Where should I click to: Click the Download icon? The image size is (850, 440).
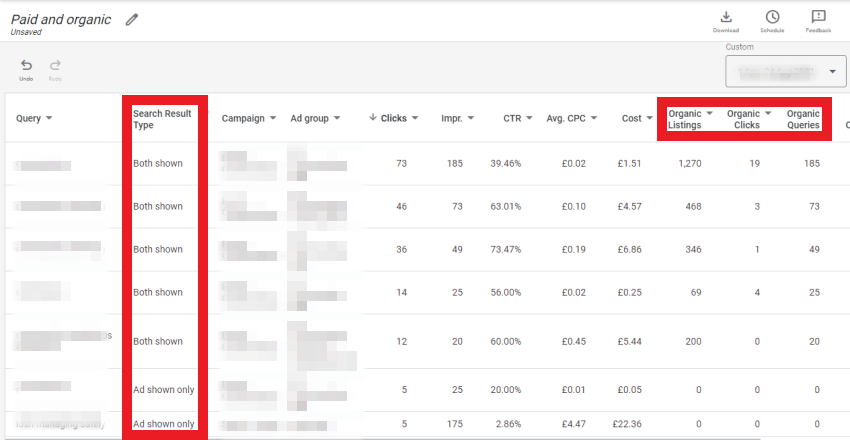pos(726,17)
